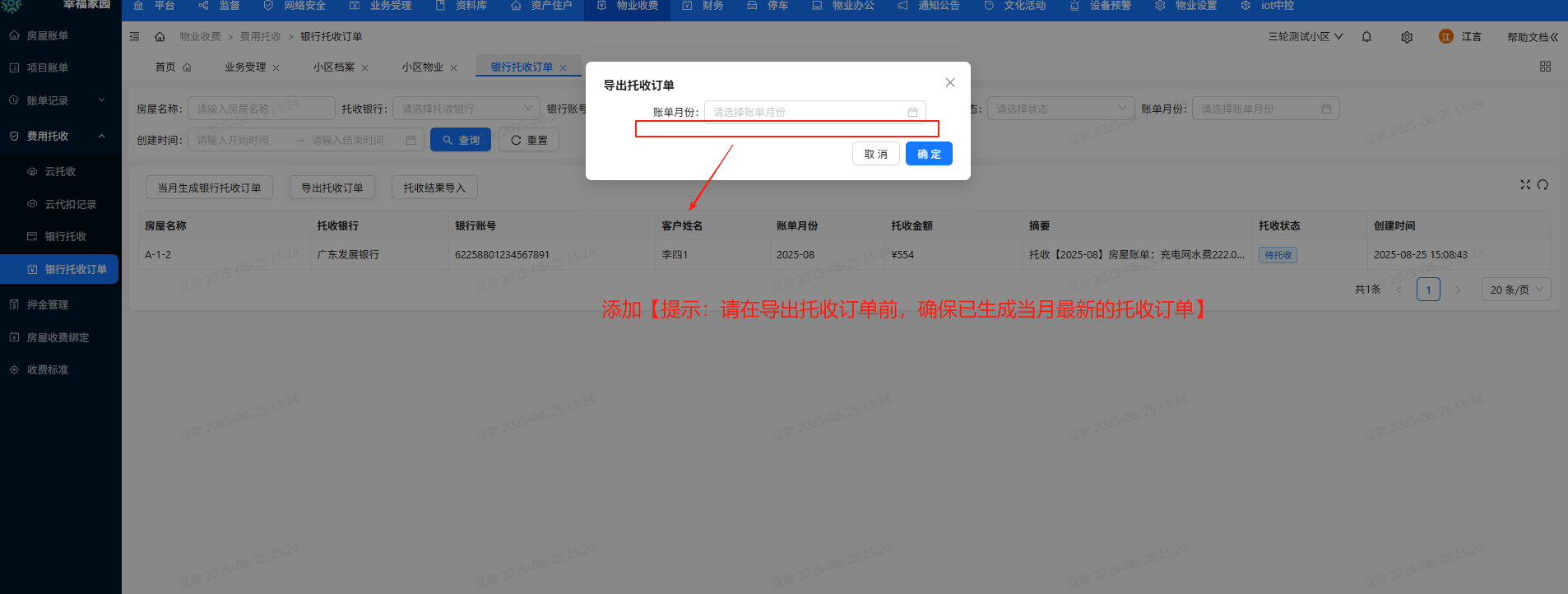The width and height of the screenshot is (1568, 594).
Task: Close the 导出托收订单 dialog with X
Action: pos(950,82)
